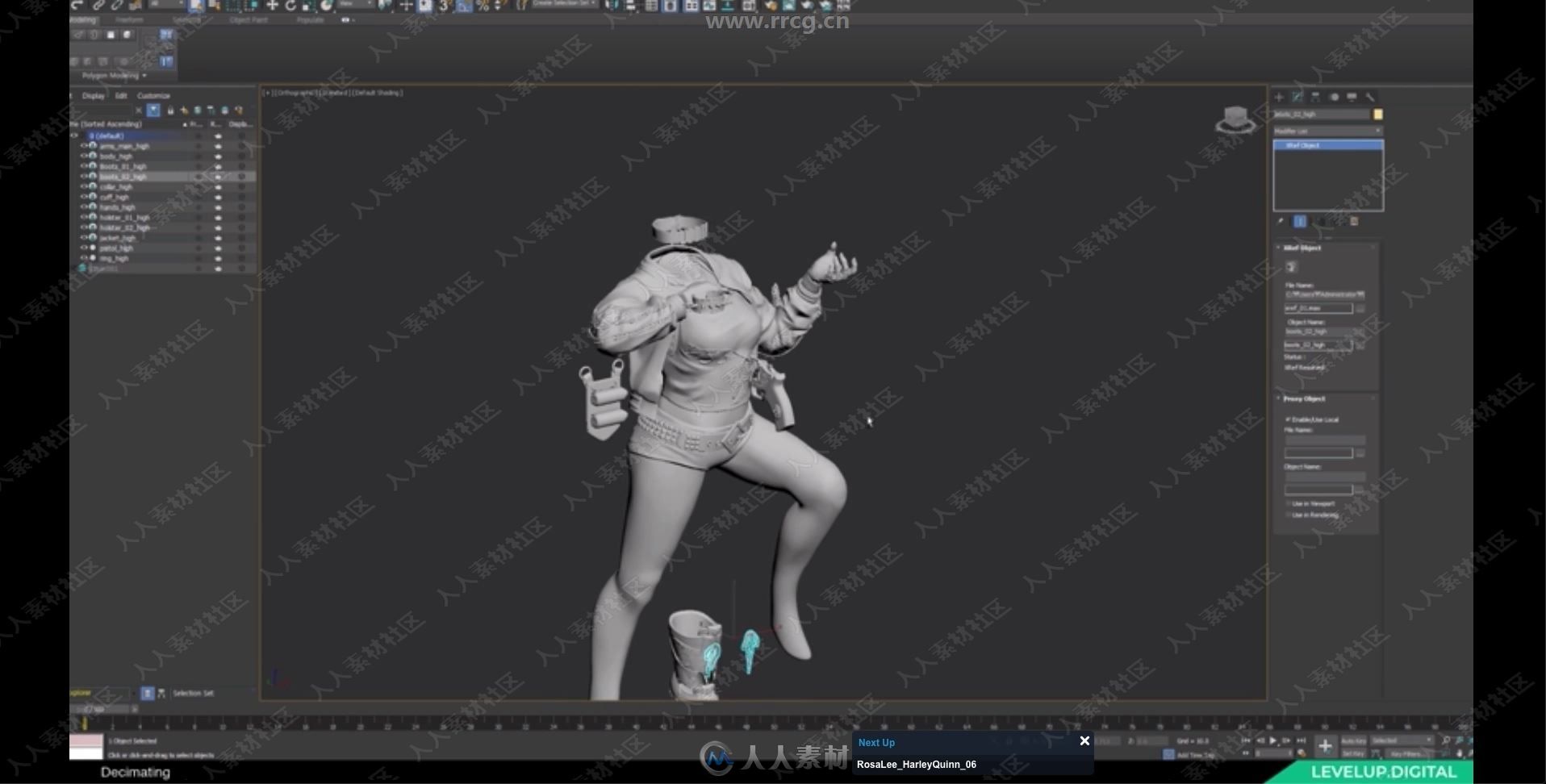Open the Hierarchy command panel tab
The height and width of the screenshot is (784, 1546).
point(1315,97)
